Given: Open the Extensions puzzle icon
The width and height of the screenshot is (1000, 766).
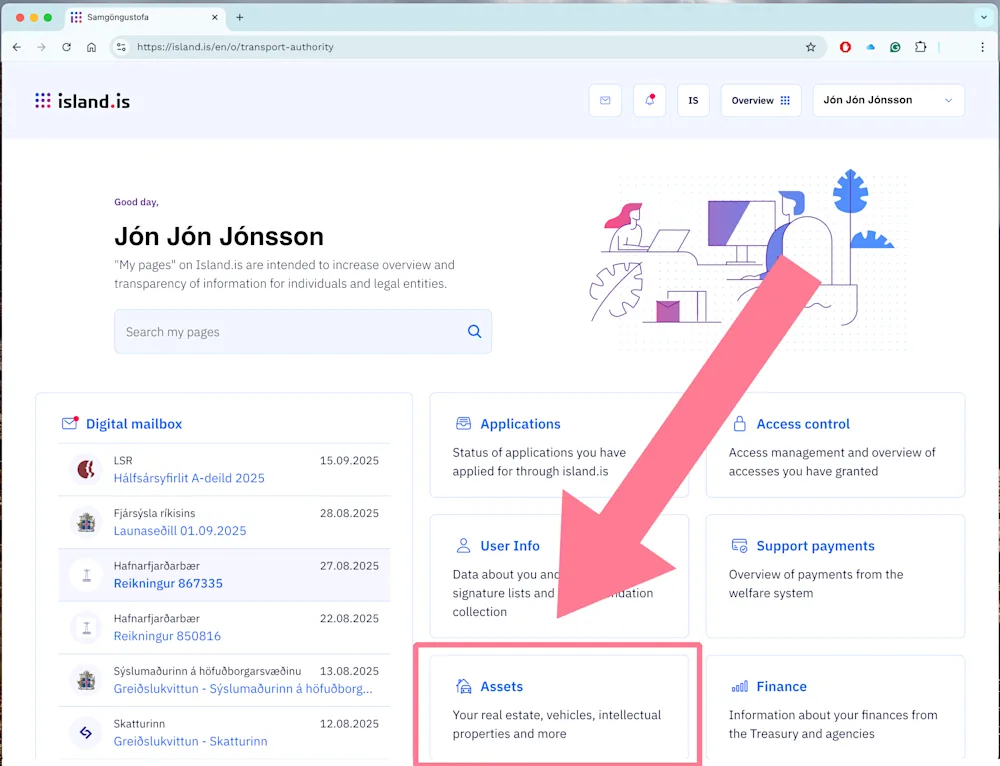Looking at the screenshot, I should point(920,47).
